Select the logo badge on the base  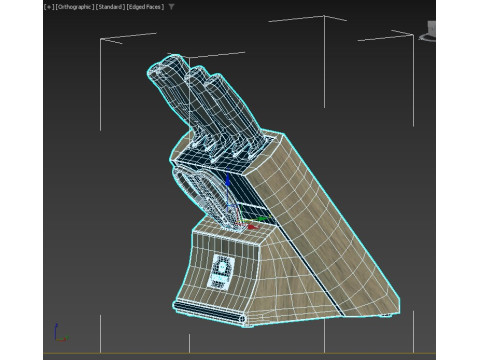point(222,271)
